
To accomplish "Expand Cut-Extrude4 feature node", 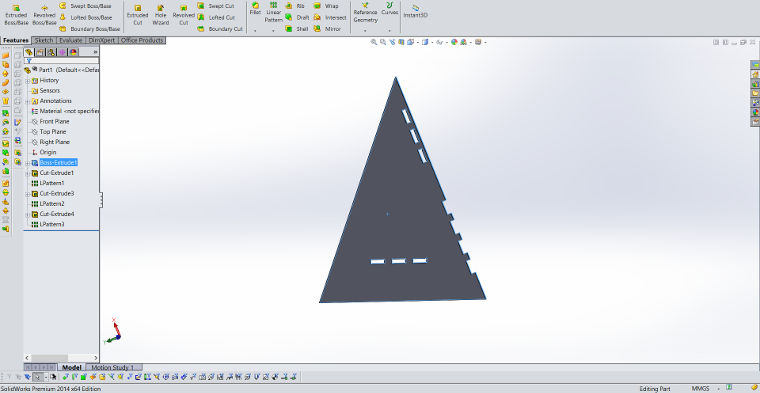I will tap(28, 214).
